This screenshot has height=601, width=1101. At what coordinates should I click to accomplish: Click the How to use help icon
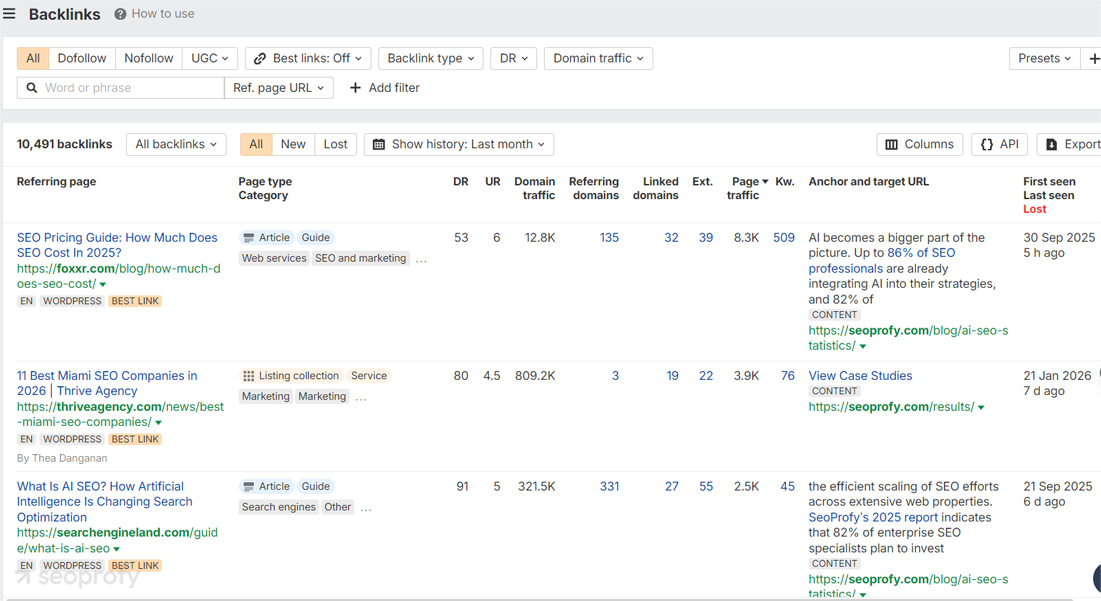point(120,14)
